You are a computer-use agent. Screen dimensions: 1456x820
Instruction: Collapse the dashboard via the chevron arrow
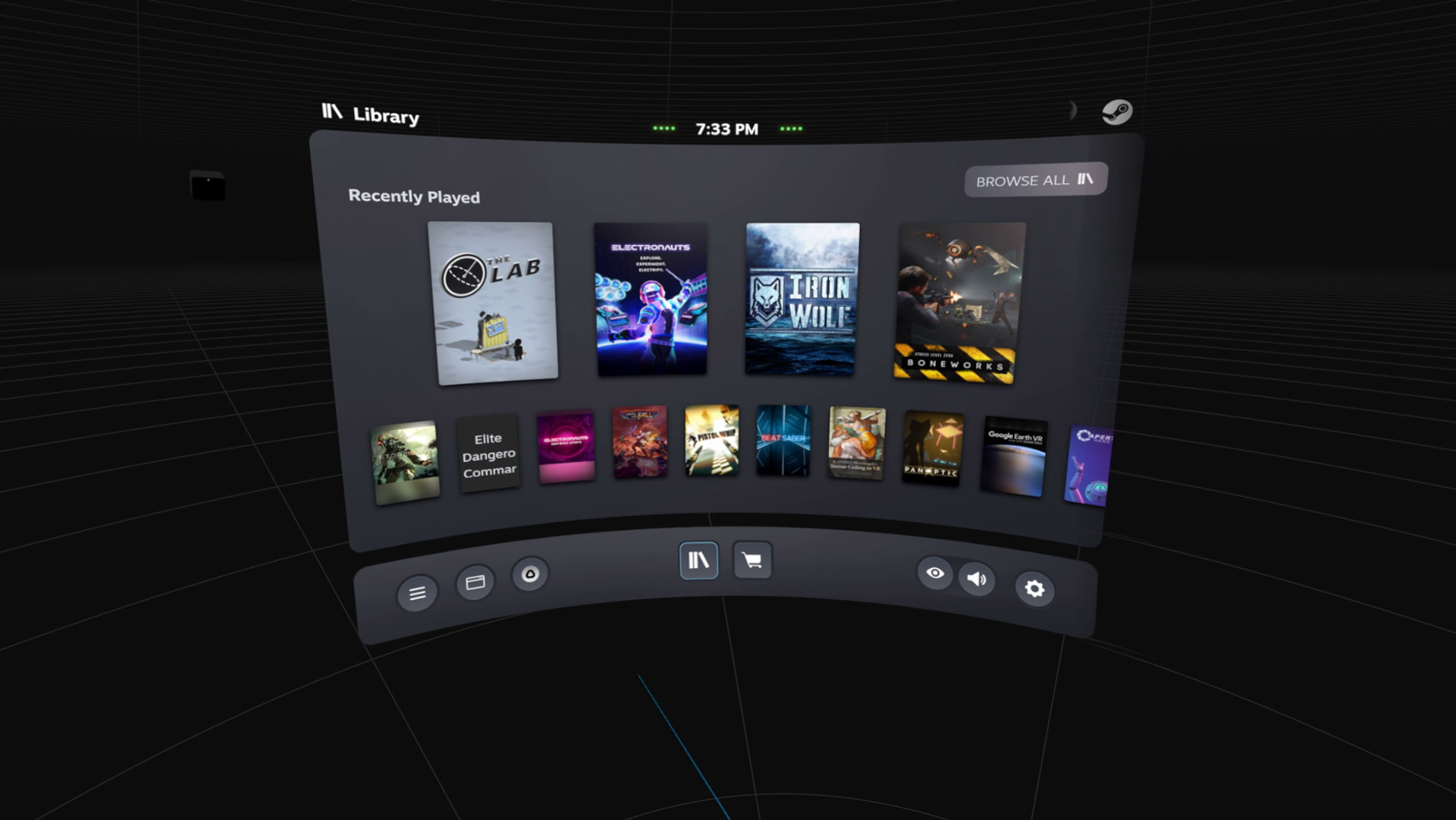[1072, 110]
